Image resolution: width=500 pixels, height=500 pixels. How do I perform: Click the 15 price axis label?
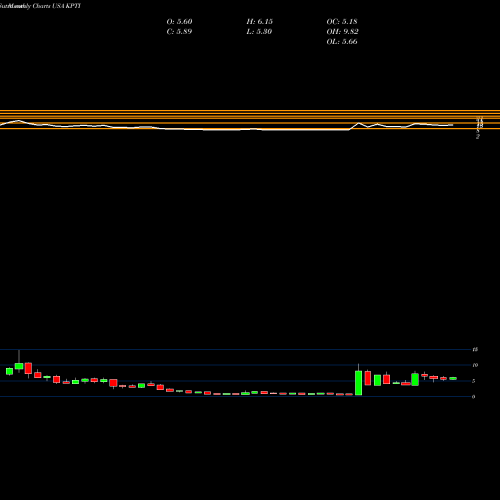click(475, 349)
